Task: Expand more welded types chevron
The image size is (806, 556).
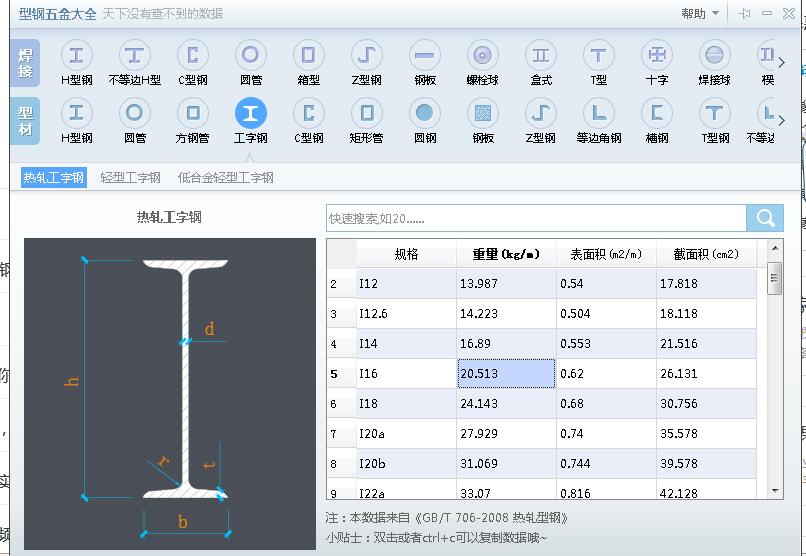Action: (x=781, y=63)
